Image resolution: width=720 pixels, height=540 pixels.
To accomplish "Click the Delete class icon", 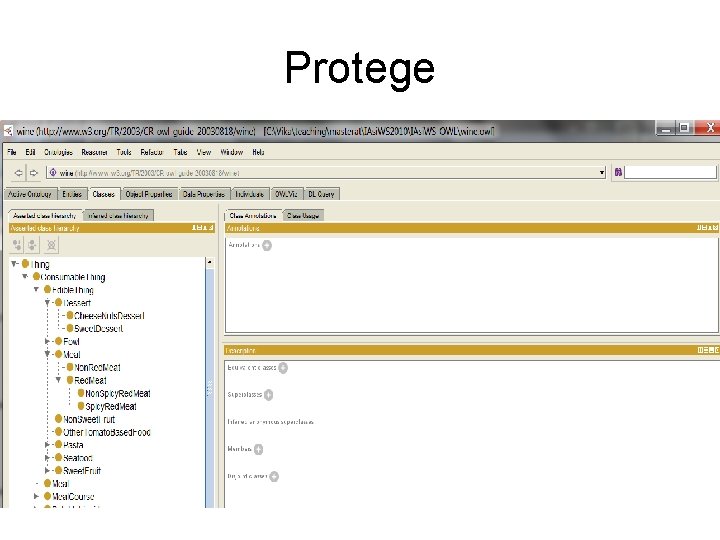I will (x=51, y=245).
